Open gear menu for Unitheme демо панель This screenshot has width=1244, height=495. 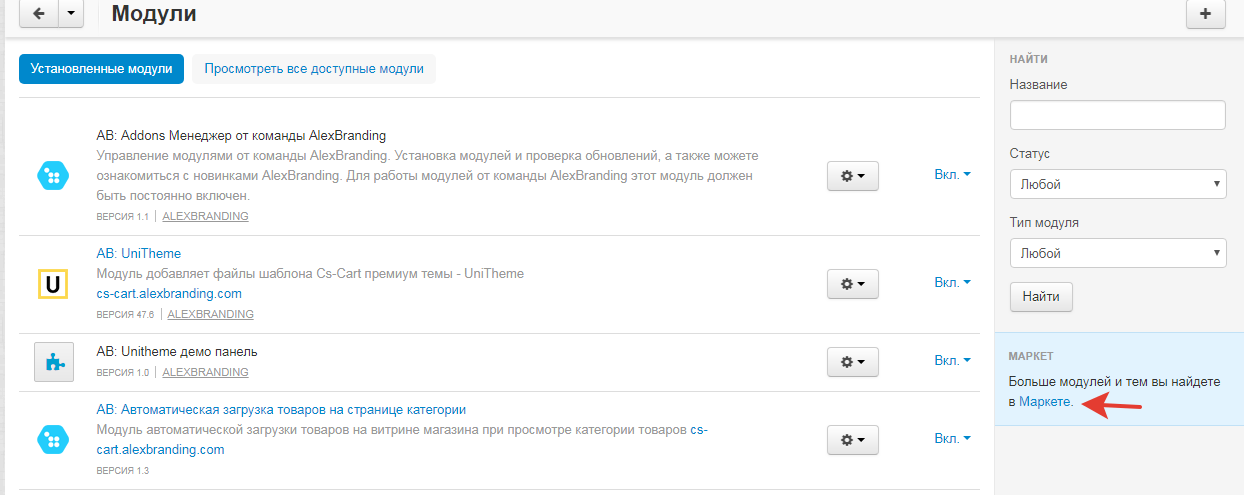[x=852, y=361]
